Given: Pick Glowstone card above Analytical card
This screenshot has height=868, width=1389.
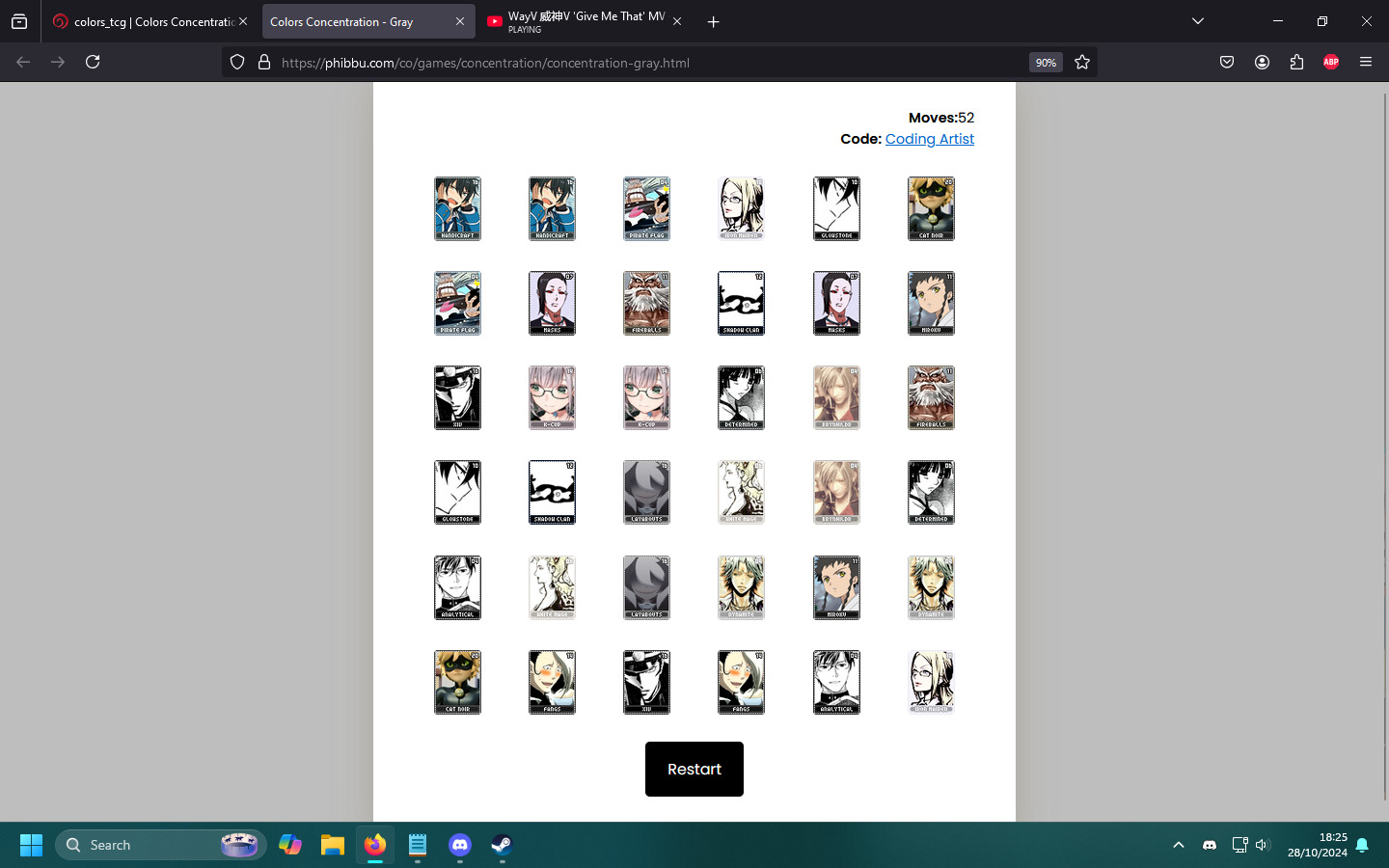Looking at the screenshot, I should click(x=457, y=492).
